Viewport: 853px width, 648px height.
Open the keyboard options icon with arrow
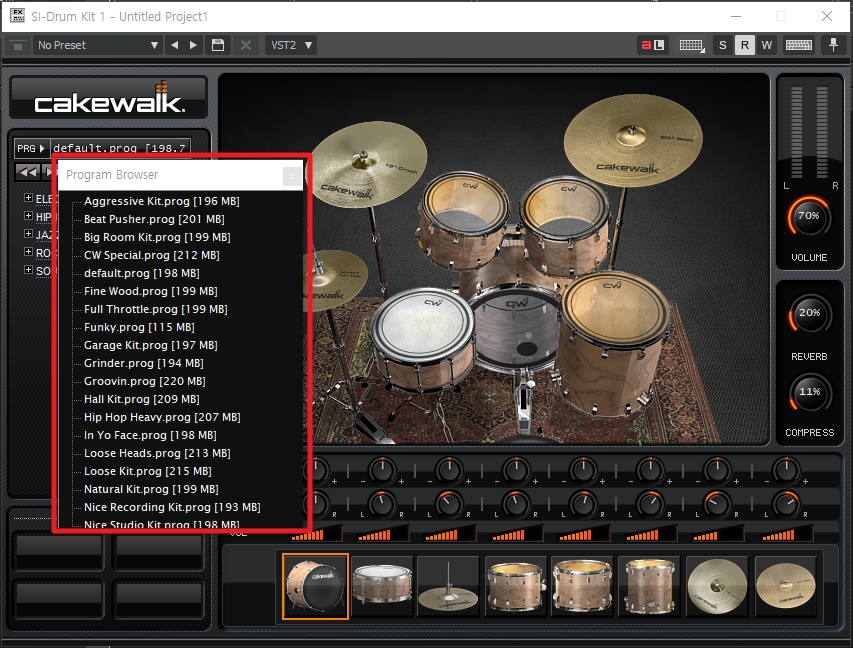point(691,45)
